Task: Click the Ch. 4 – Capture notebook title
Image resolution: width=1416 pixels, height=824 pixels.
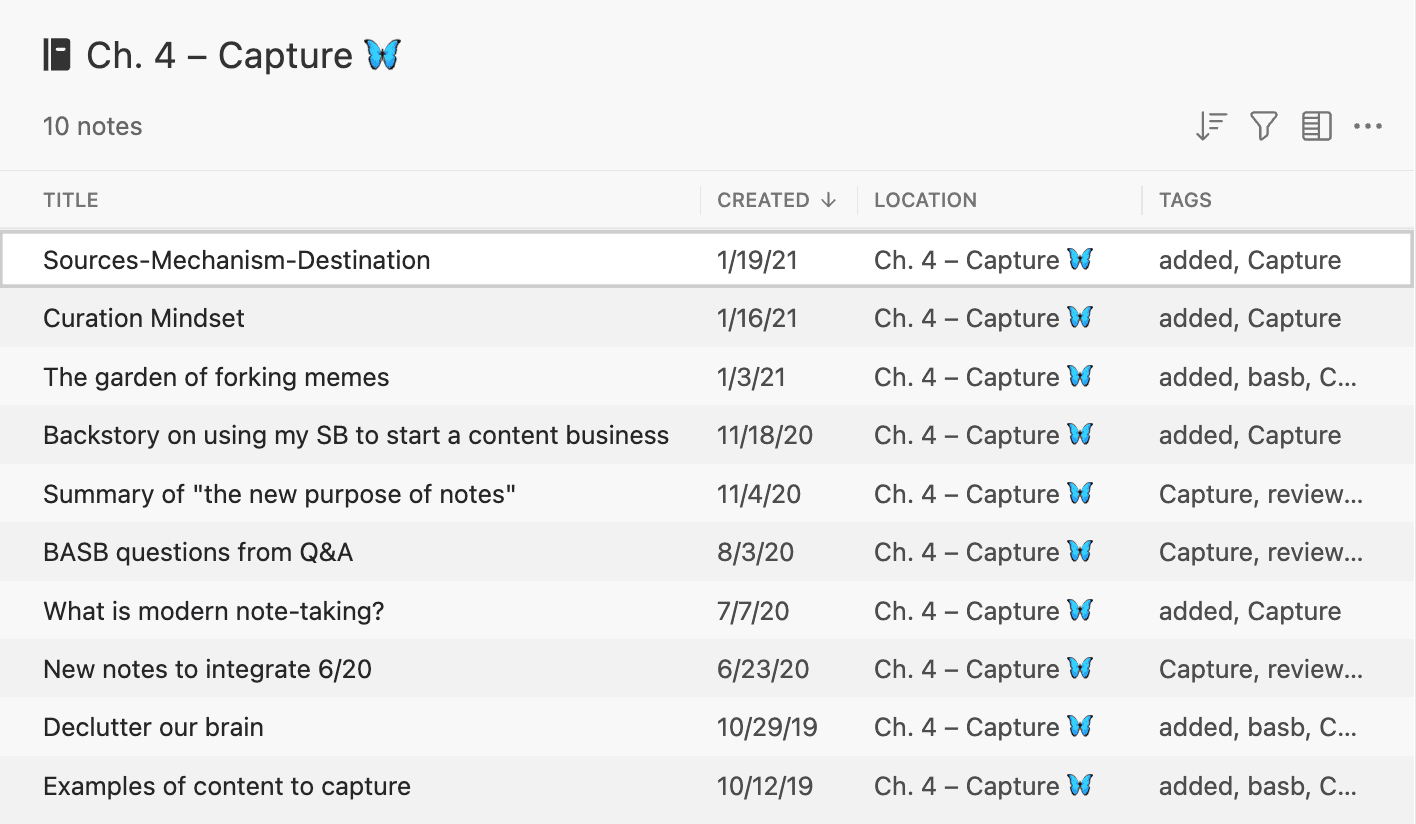Action: click(x=220, y=55)
